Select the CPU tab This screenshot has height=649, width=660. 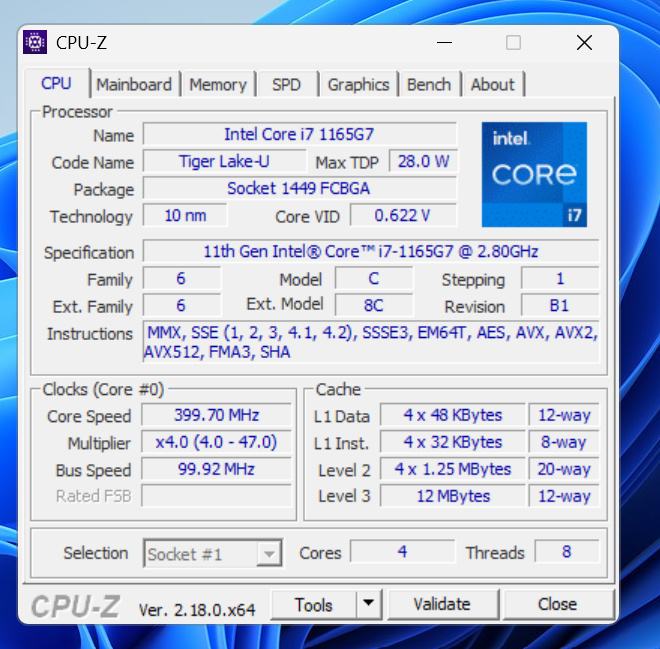click(x=56, y=83)
